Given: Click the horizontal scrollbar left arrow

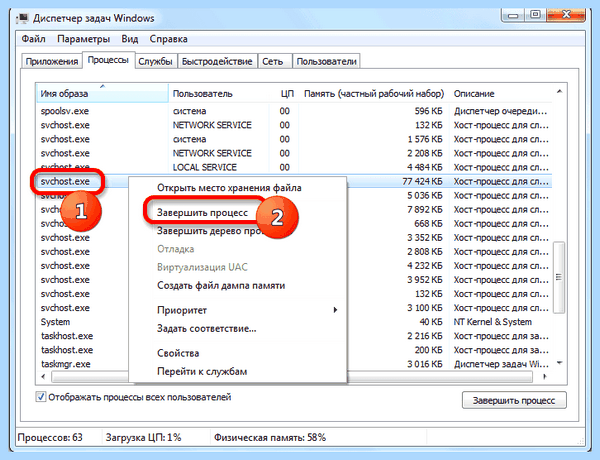Looking at the screenshot, I should pyautogui.click(x=43, y=377).
